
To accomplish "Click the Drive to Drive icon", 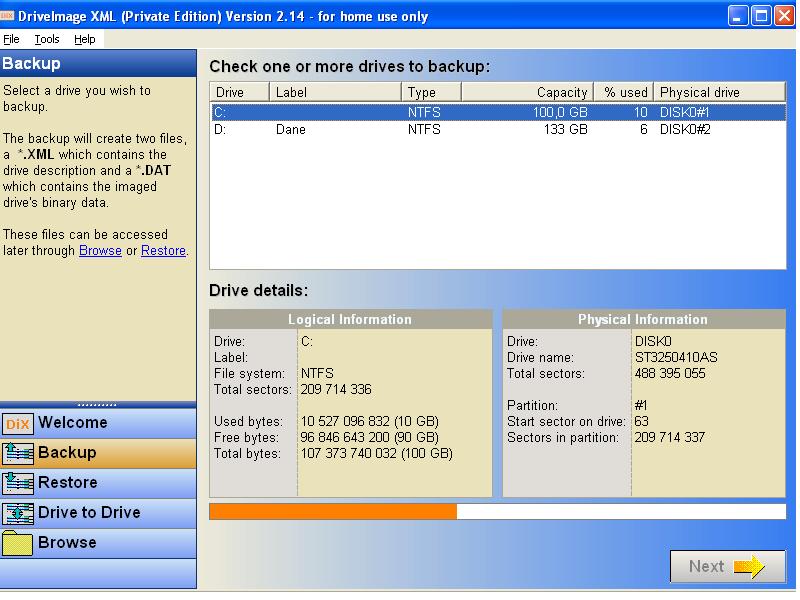I will [x=18, y=513].
